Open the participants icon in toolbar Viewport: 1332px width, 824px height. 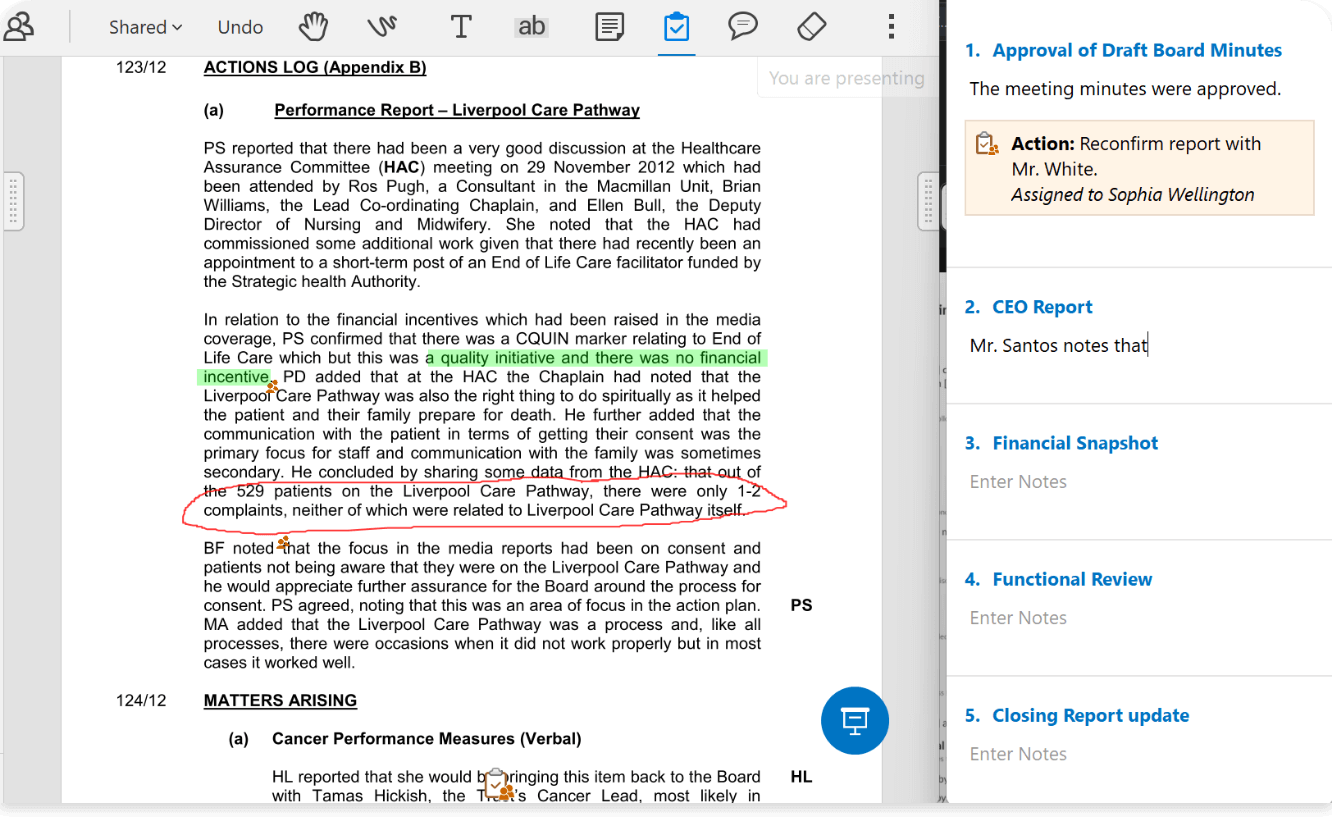pos(19,26)
